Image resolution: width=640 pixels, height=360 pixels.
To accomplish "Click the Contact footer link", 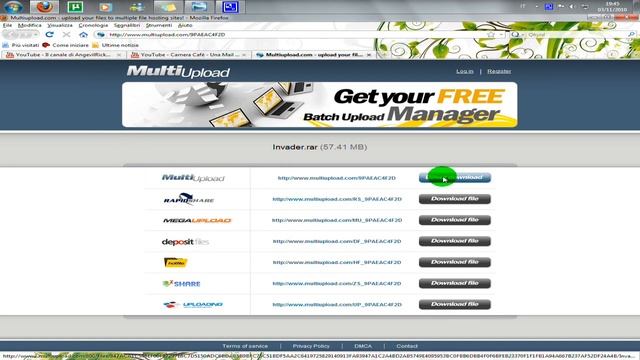I will click(407, 346).
